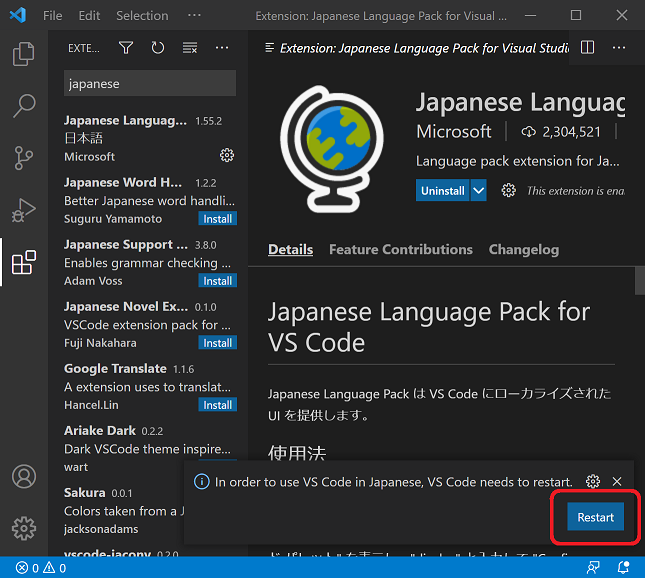Select Japanese Novel Extension list entry
Screen dimensions: 645x578
[x=149, y=325]
